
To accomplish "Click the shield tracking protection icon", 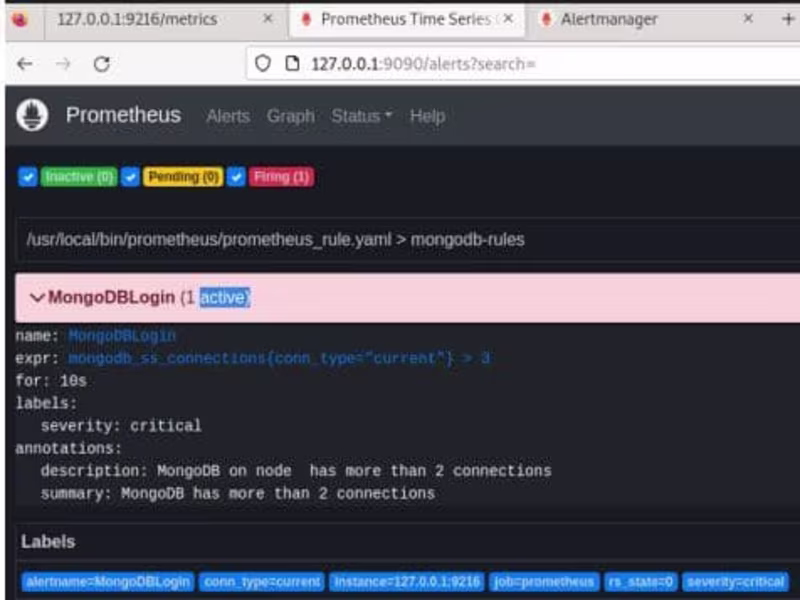I will click(263, 64).
